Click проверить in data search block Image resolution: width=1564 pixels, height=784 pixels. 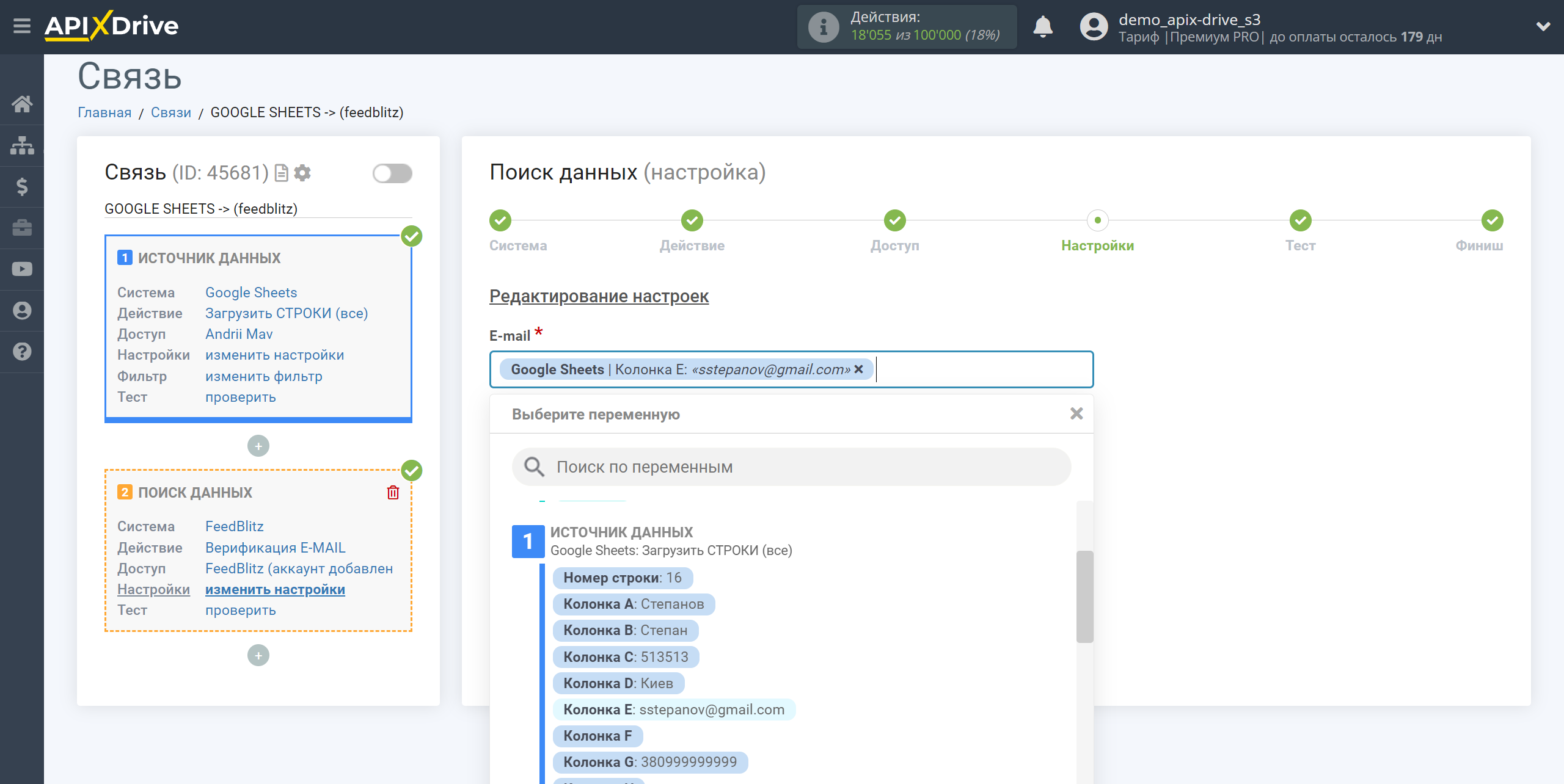point(241,610)
